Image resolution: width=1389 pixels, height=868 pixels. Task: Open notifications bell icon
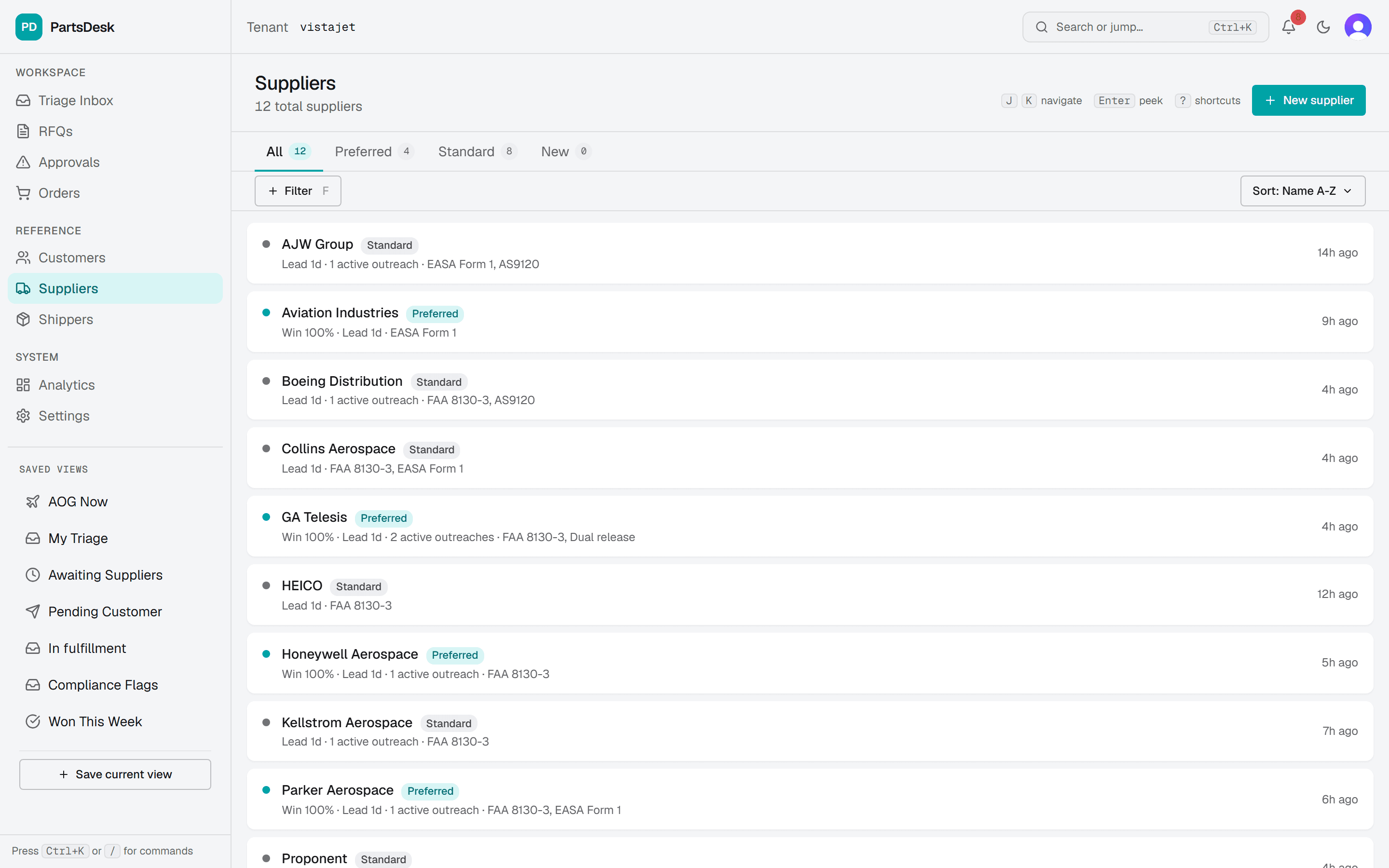[1289, 27]
